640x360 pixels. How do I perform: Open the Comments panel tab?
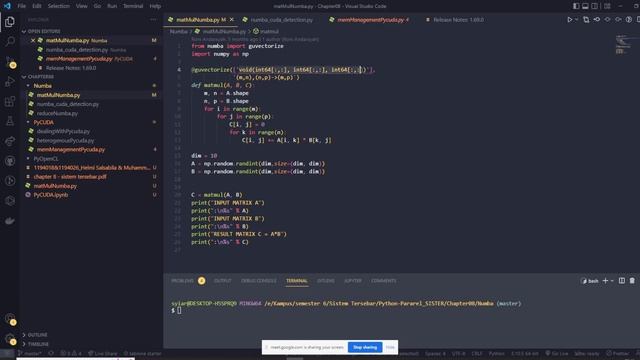[383, 281]
